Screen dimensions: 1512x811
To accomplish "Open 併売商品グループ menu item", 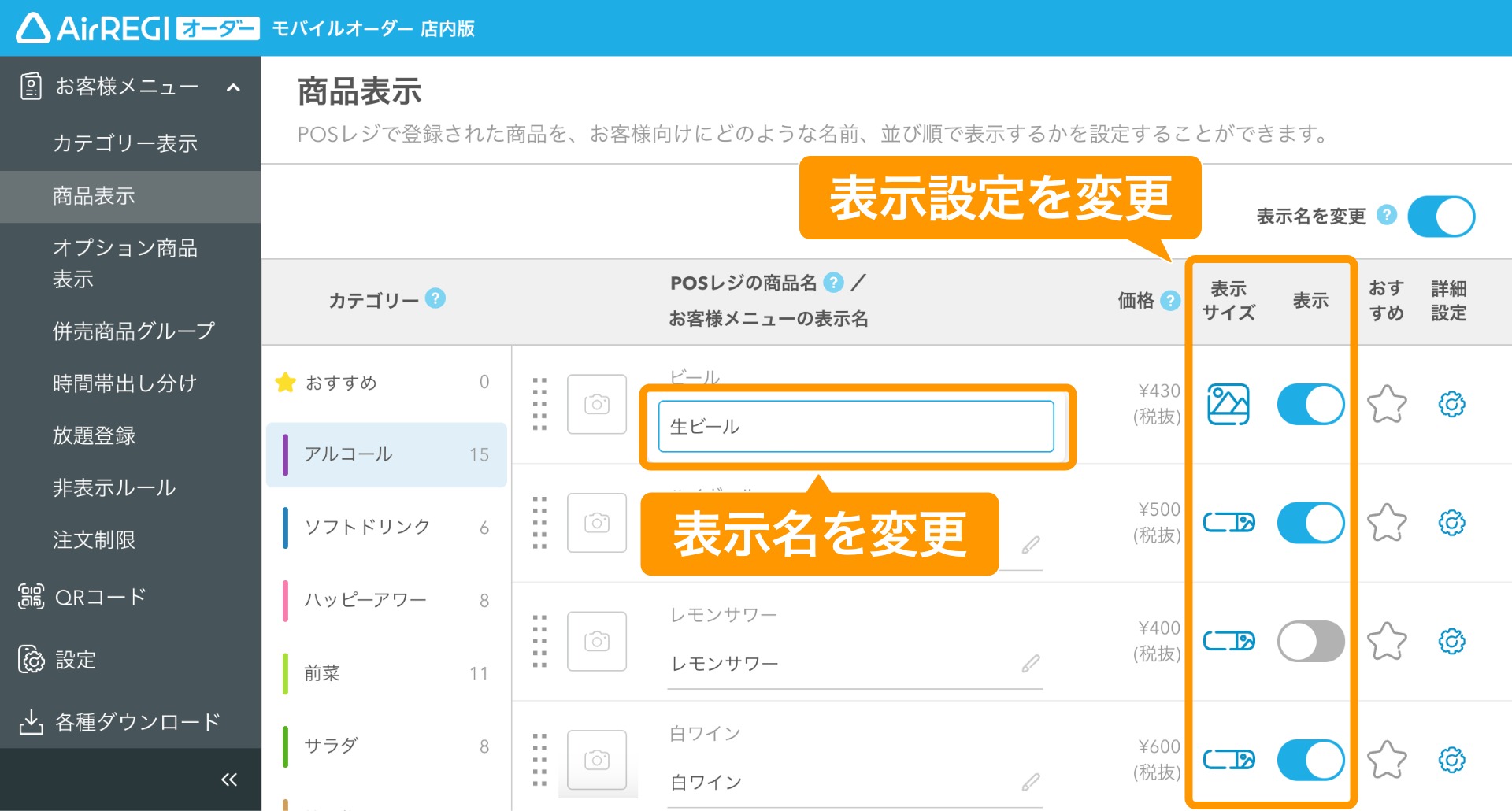I will coord(130,331).
